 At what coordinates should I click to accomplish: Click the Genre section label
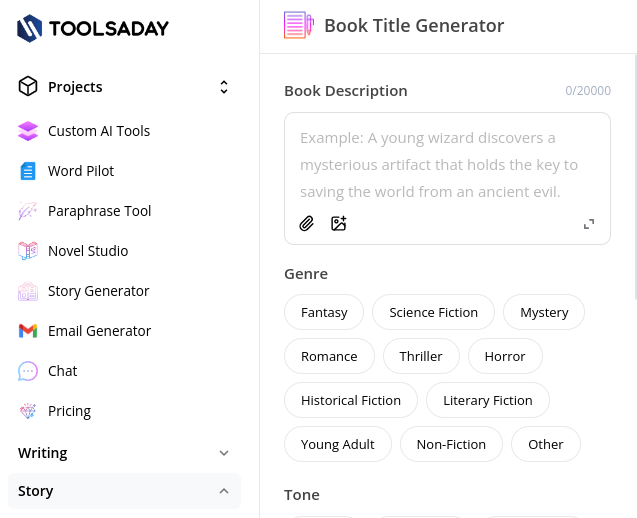[x=306, y=274]
